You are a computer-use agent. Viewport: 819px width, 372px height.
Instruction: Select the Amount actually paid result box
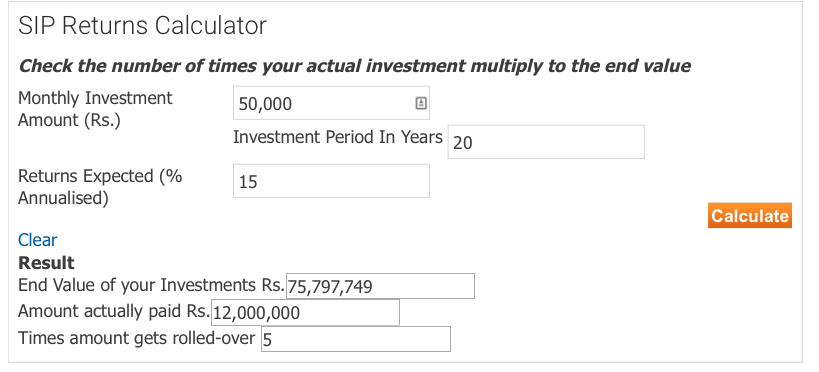(305, 312)
